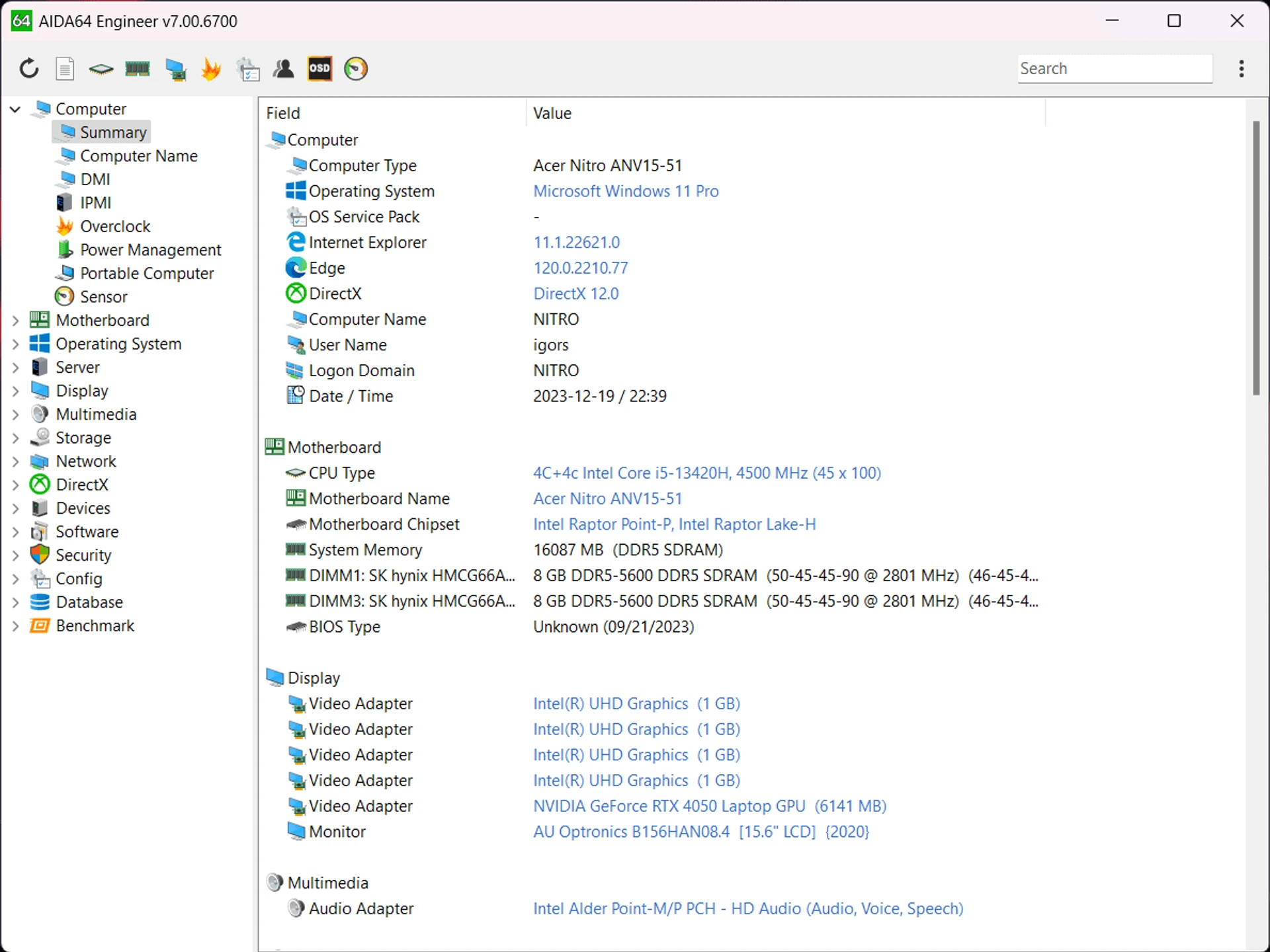
Task: Open the Sensor gauge toolbar icon
Action: 356,69
